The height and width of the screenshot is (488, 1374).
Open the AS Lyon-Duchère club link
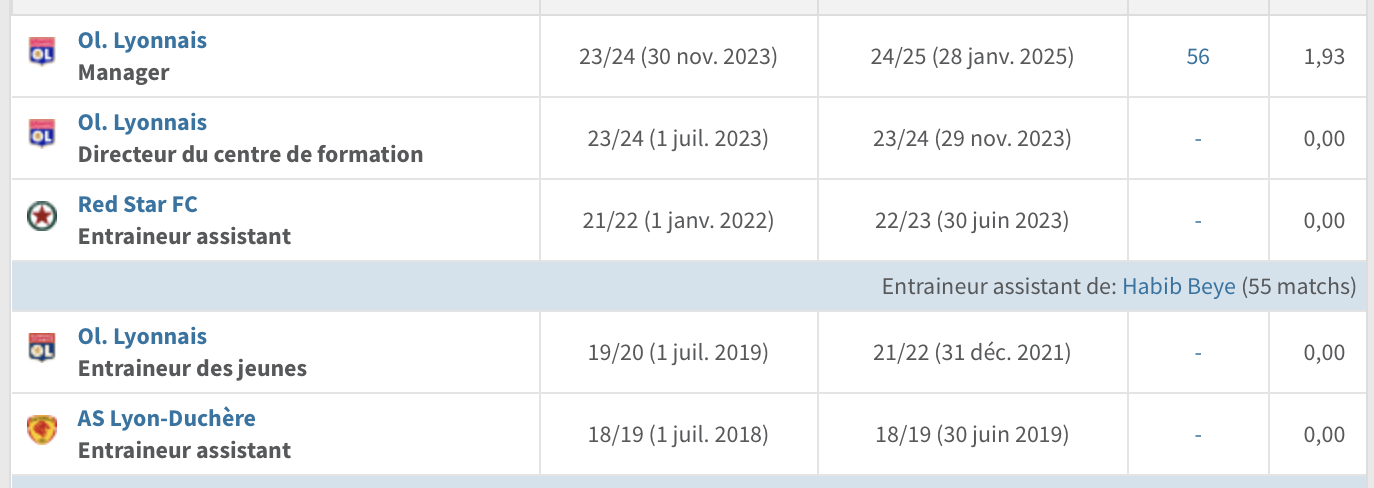[x=167, y=418]
